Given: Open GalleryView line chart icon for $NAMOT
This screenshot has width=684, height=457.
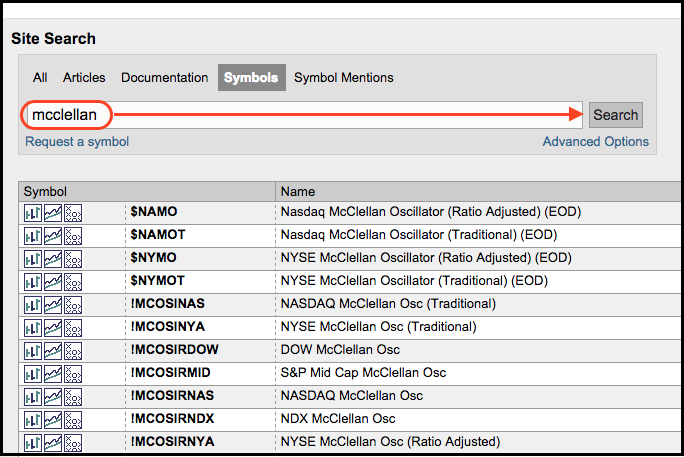Looking at the screenshot, I should coord(53,236).
